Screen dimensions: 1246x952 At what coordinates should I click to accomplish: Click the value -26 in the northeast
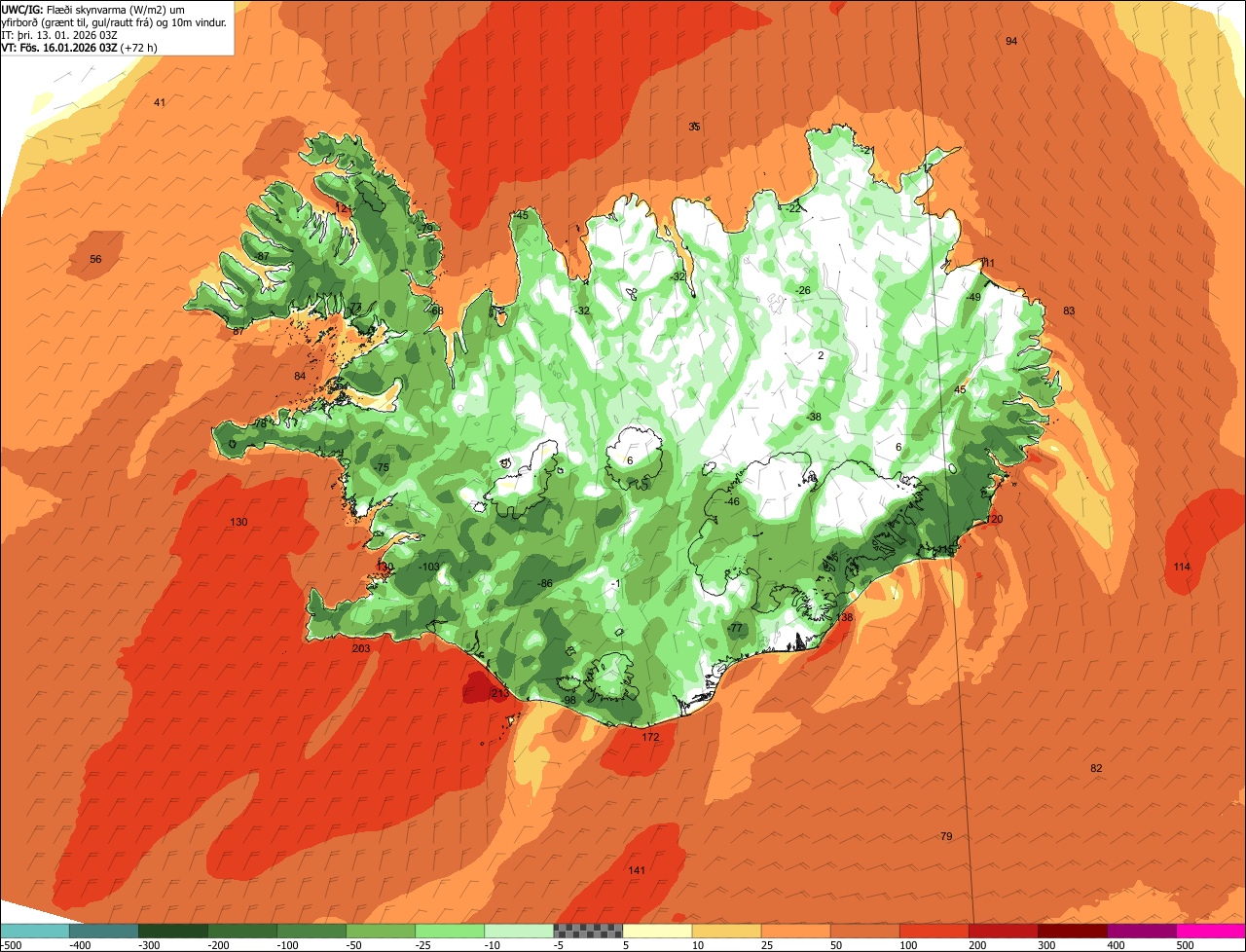[802, 290]
